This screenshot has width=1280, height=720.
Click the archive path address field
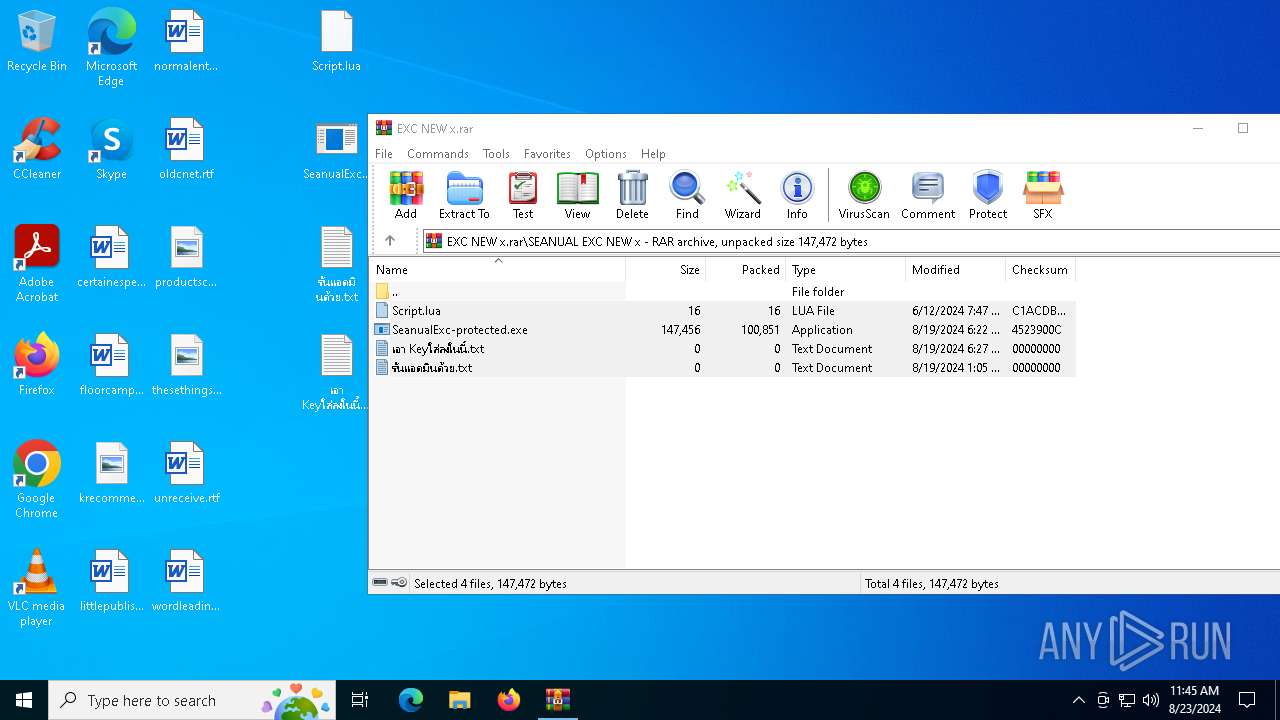click(851, 241)
